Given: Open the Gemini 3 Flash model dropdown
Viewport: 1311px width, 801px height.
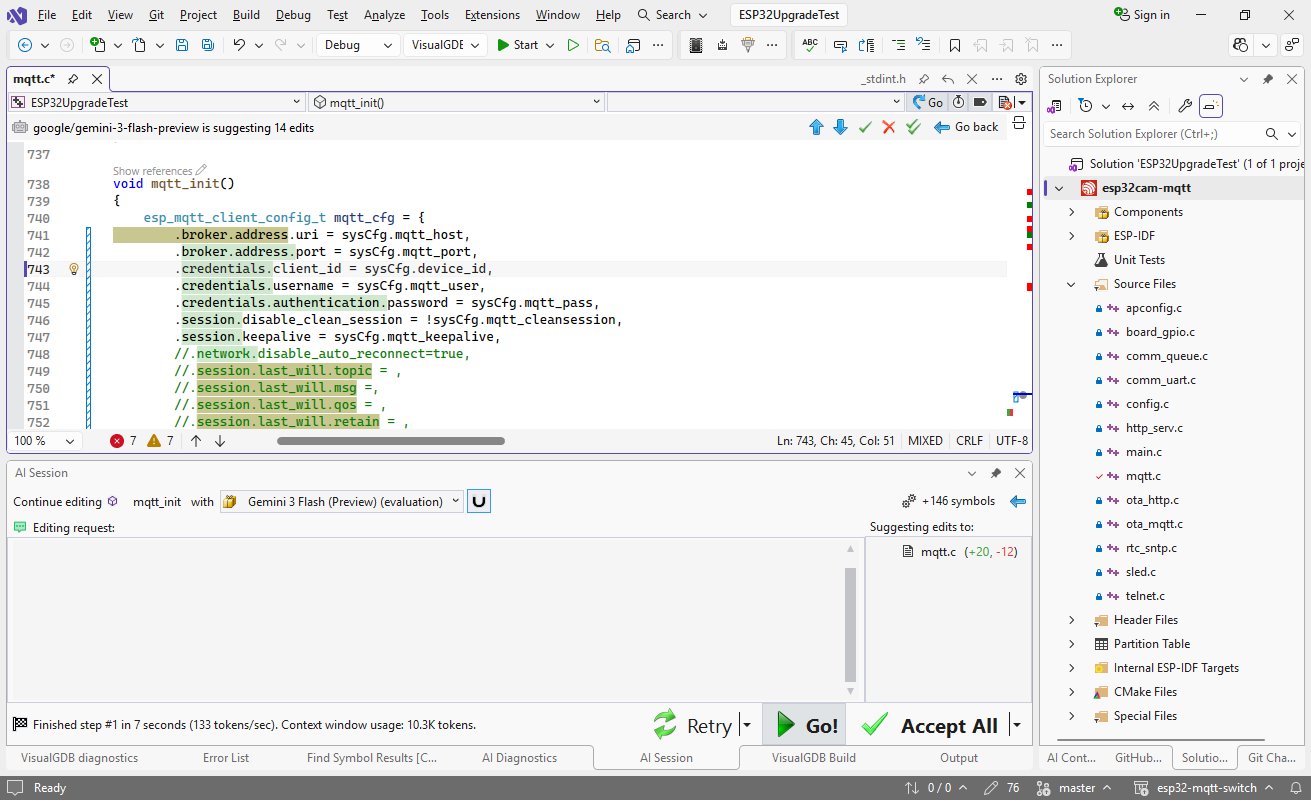Looking at the screenshot, I should [x=342, y=502].
